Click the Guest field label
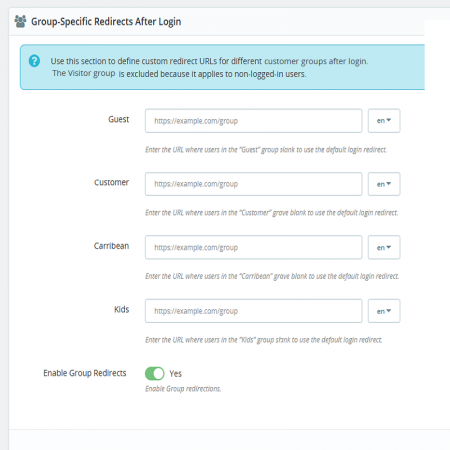This screenshot has height=450, width=450. click(x=118, y=119)
